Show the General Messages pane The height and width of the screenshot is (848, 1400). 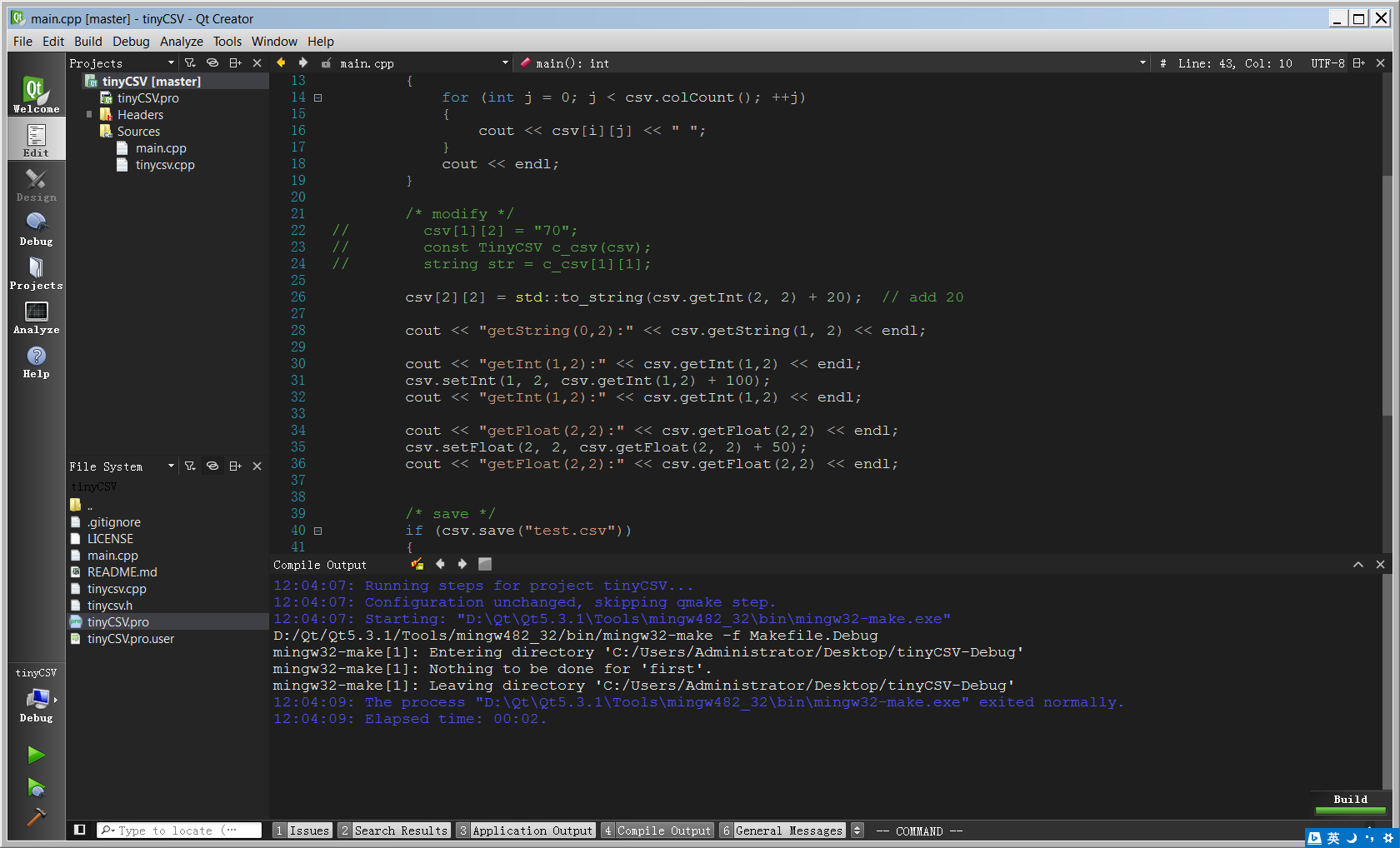click(x=782, y=830)
